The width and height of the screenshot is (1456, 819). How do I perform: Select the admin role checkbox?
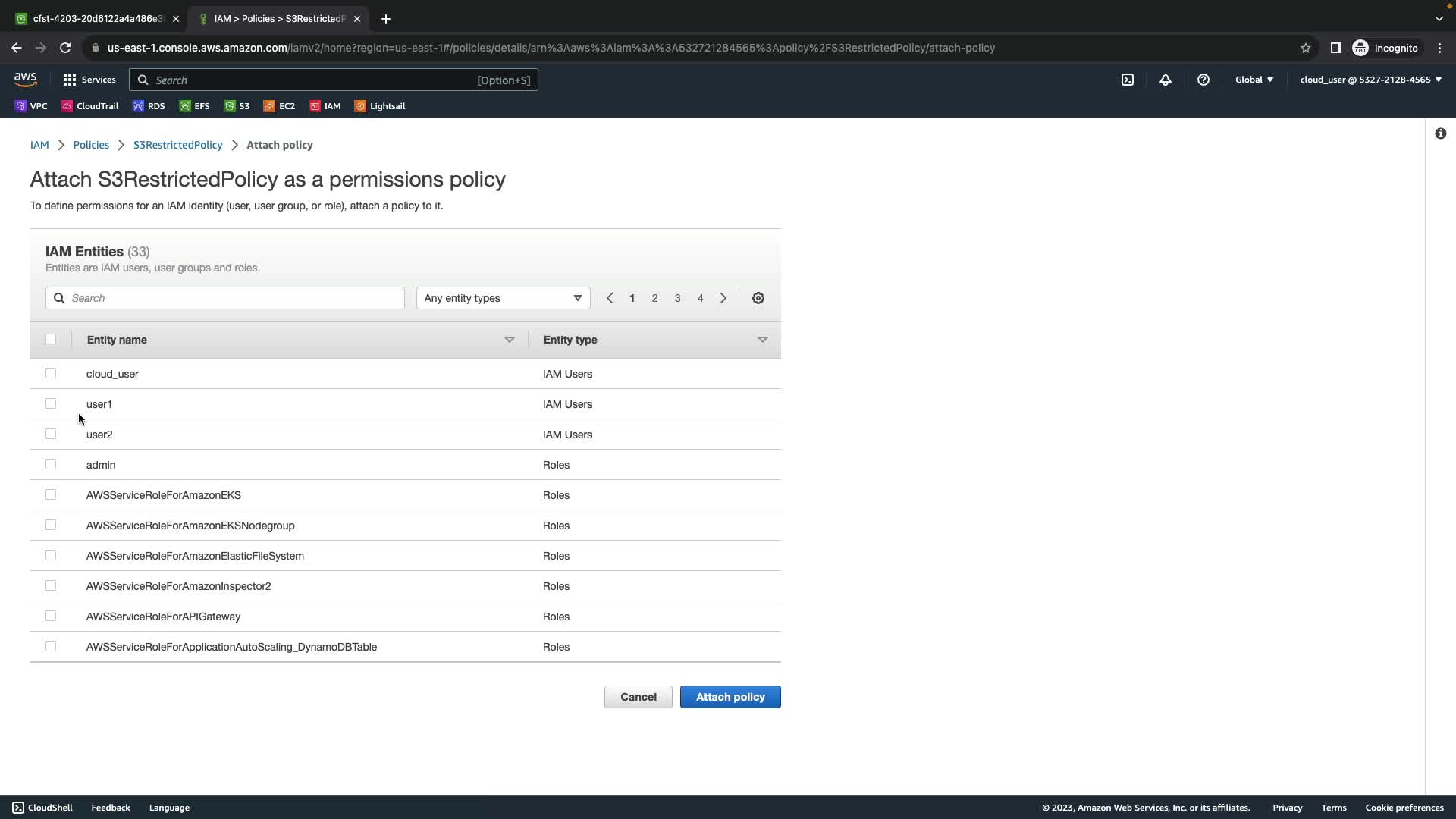click(x=51, y=464)
